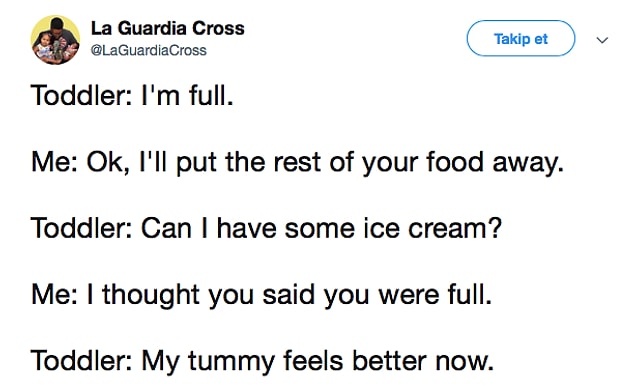Click the word "thought" in the tweet
This screenshot has height=387, width=635.
coord(151,295)
